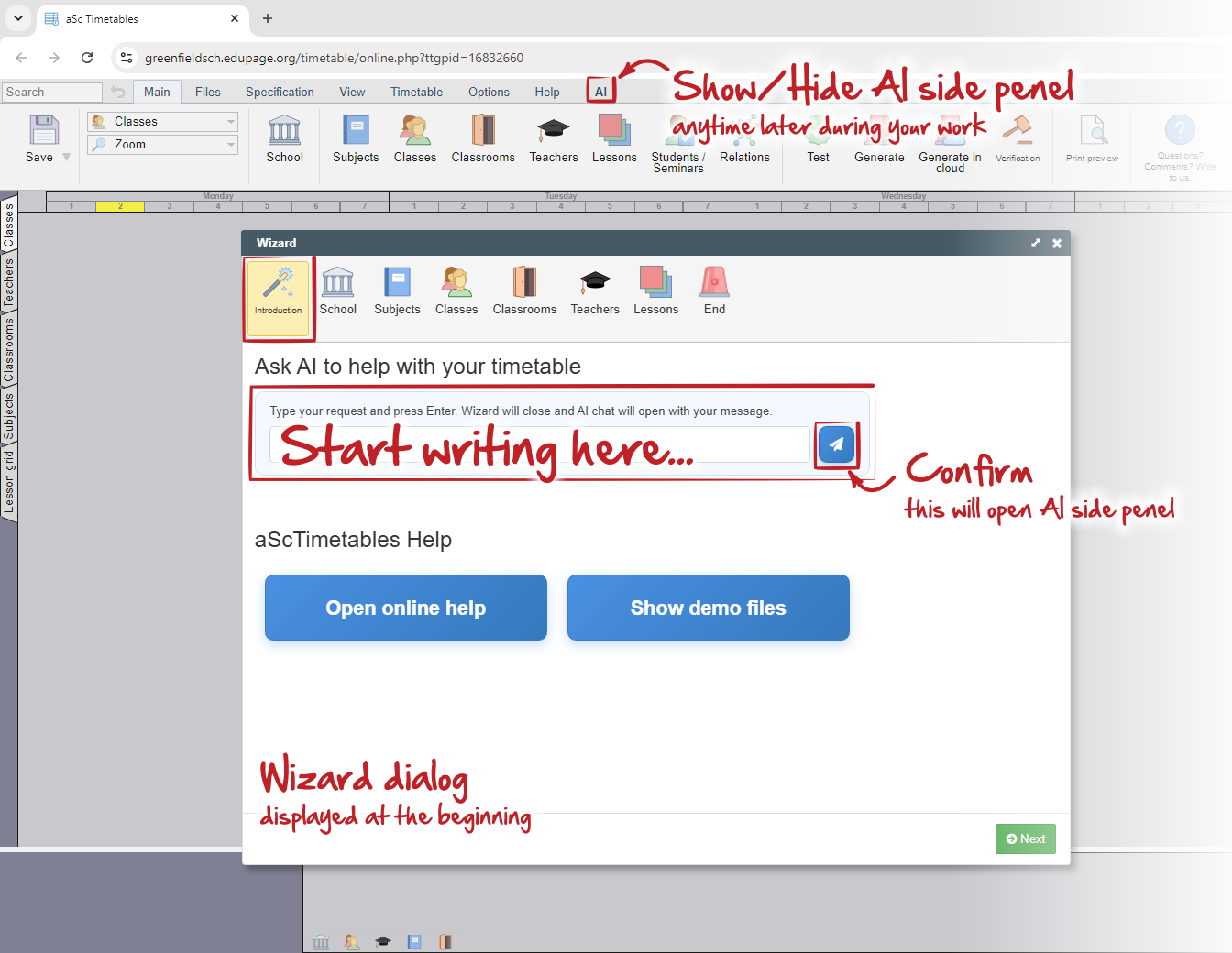Select the vertical Lesson grid side tab
This screenshot has height=953, width=1232.
click(x=9, y=482)
